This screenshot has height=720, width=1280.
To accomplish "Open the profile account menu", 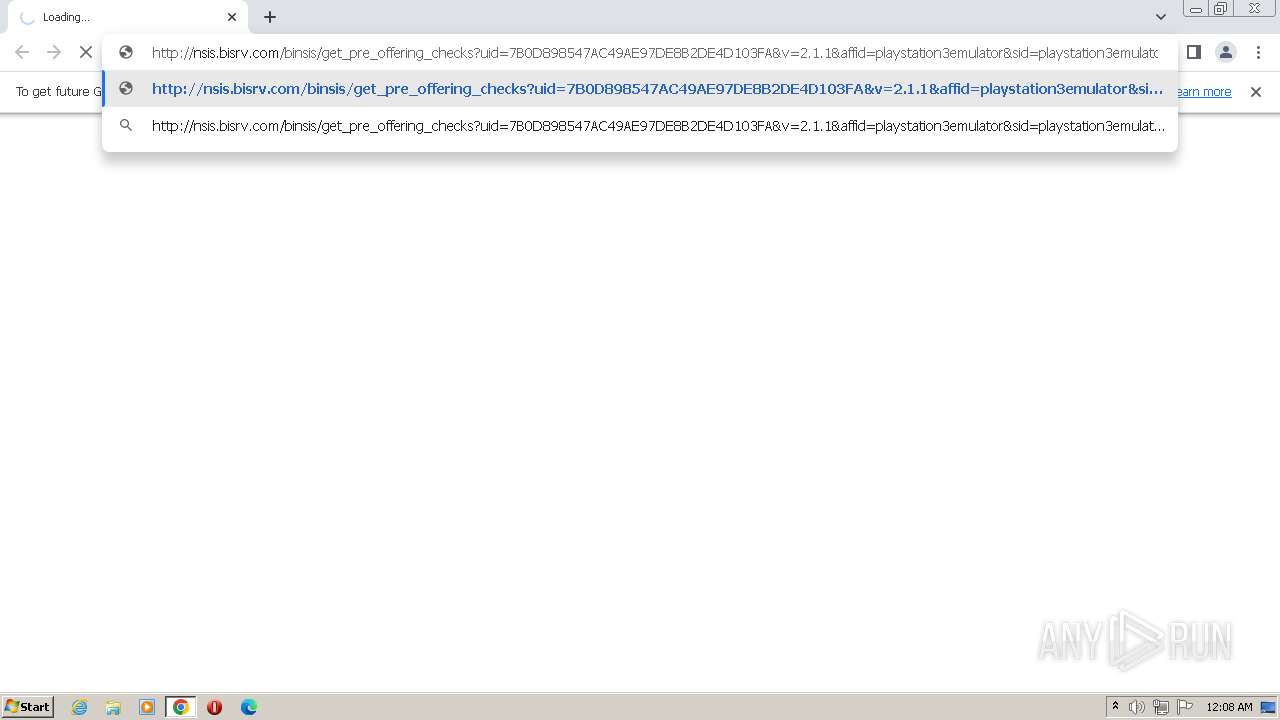I will [1225, 52].
